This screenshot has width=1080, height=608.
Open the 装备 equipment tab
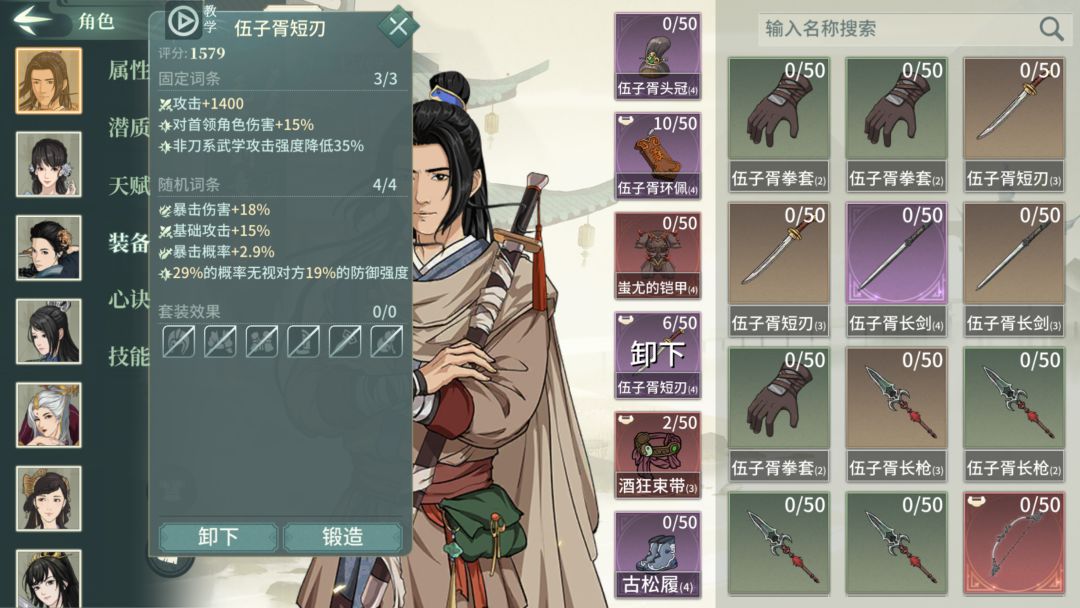point(128,242)
